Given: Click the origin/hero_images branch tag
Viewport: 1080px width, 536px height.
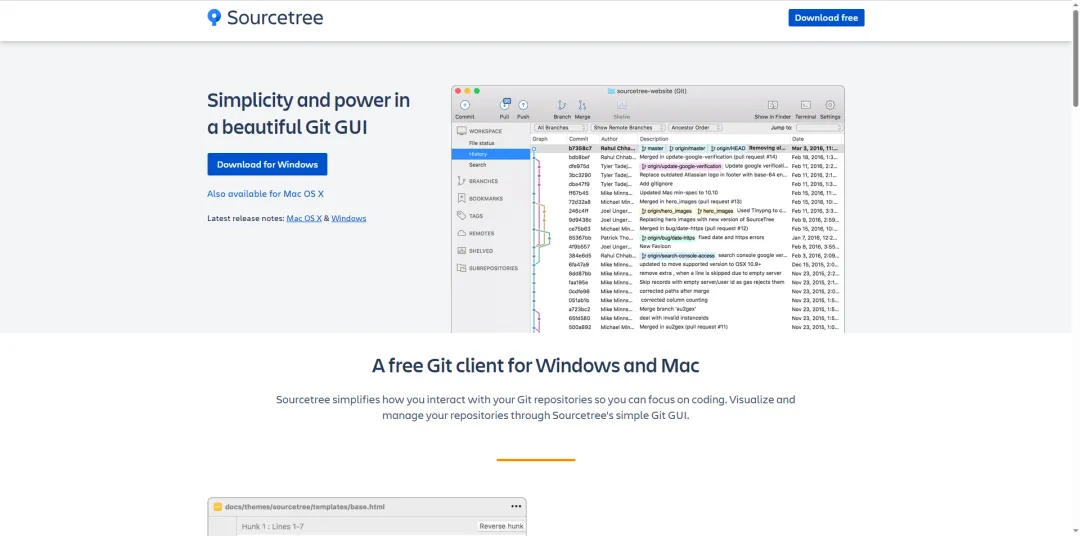Looking at the screenshot, I should pos(667,211).
